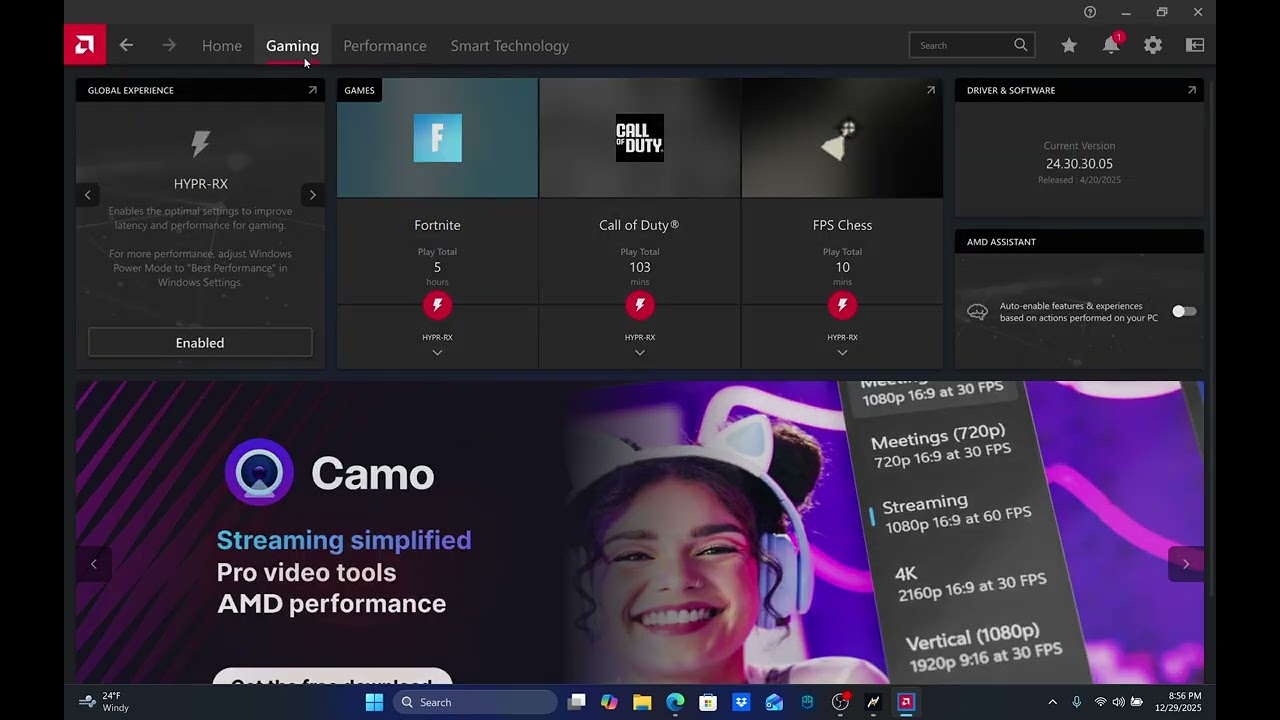Switch to the Gaming tab
Viewport: 1280px width, 720px height.
coord(292,46)
